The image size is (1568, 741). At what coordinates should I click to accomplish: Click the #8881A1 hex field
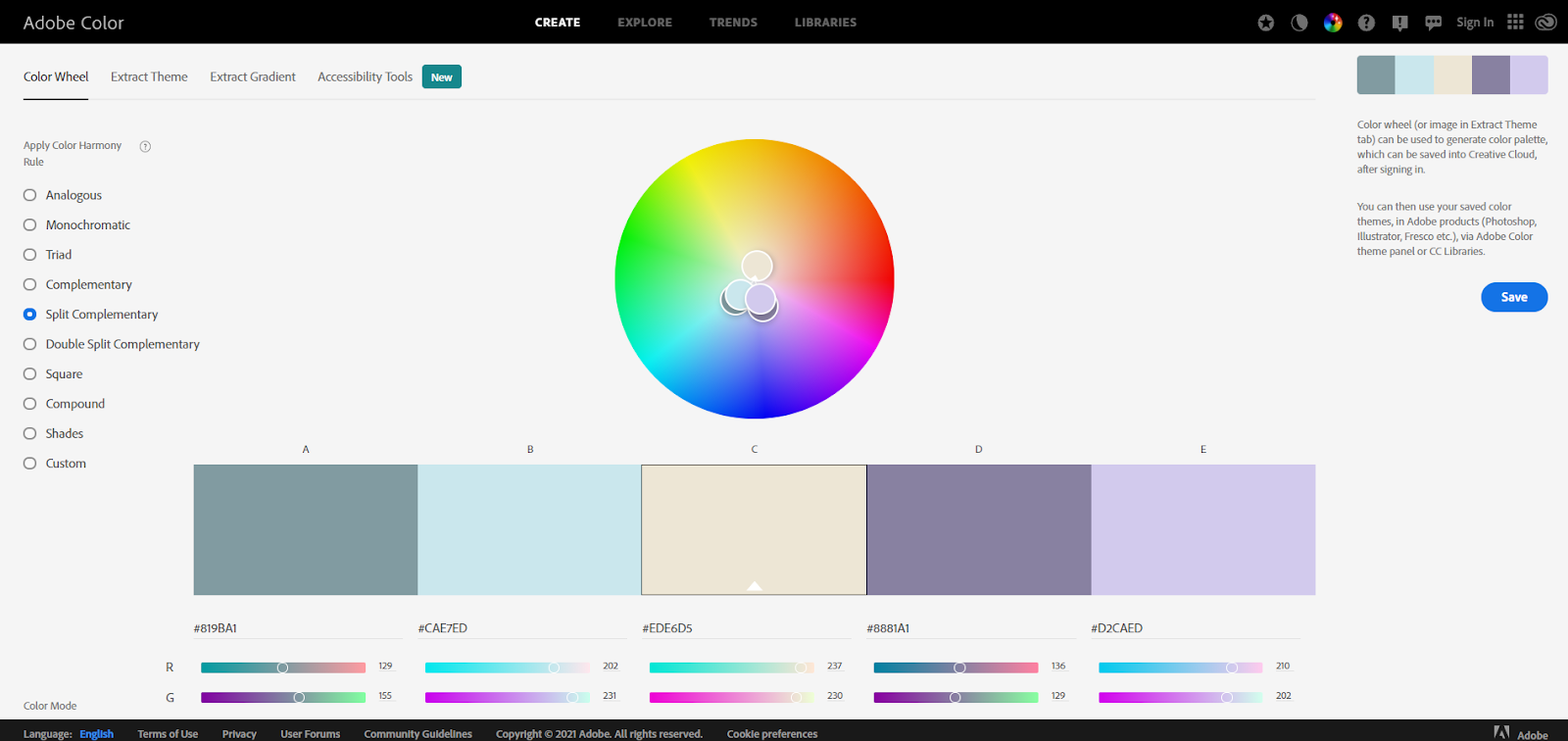click(971, 628)
